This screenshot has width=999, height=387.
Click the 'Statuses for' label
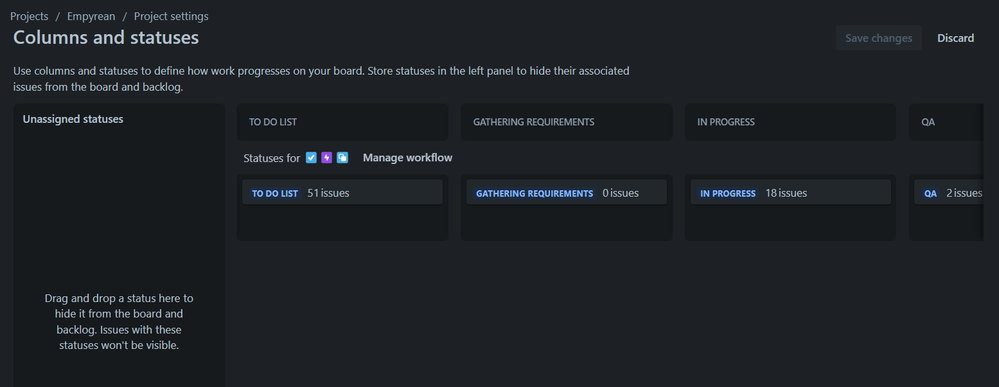(271, 158)
